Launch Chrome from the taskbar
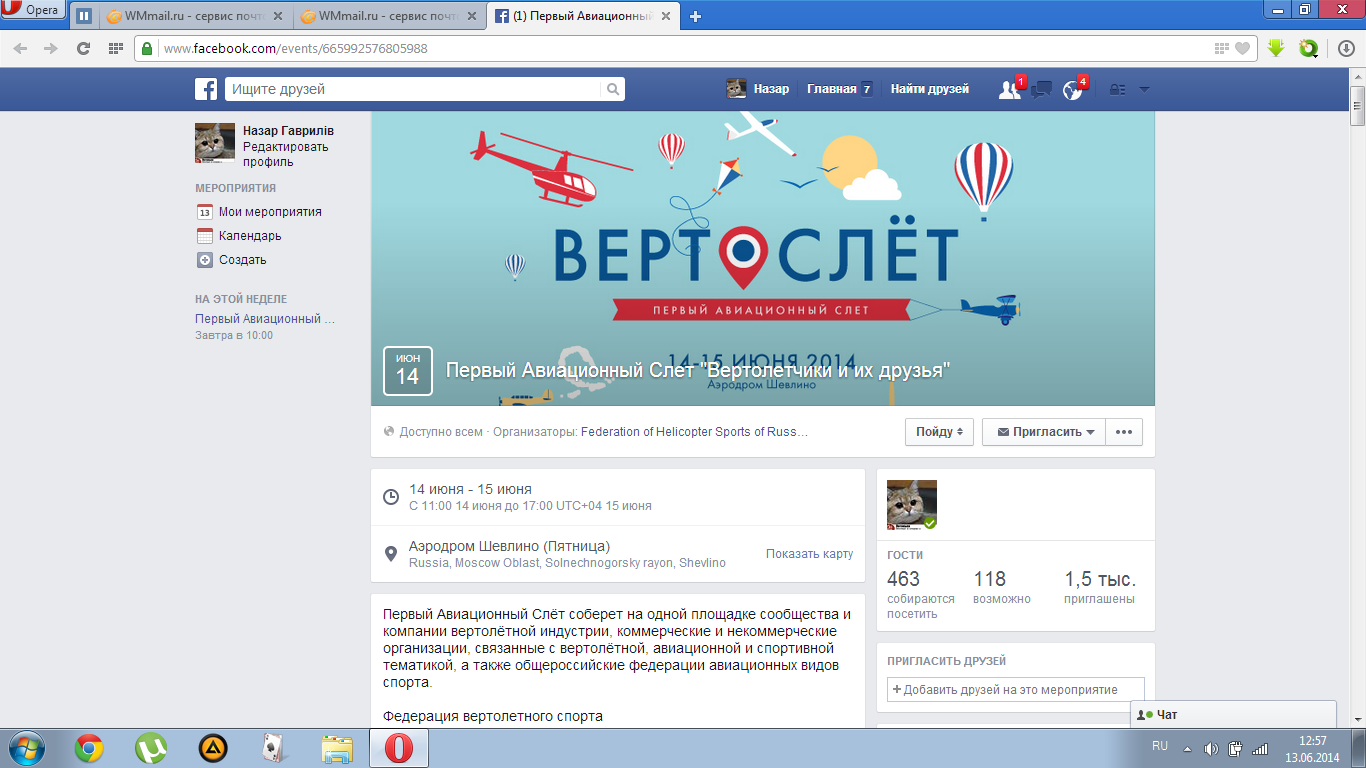1366x768 pixels. point(89,748)
